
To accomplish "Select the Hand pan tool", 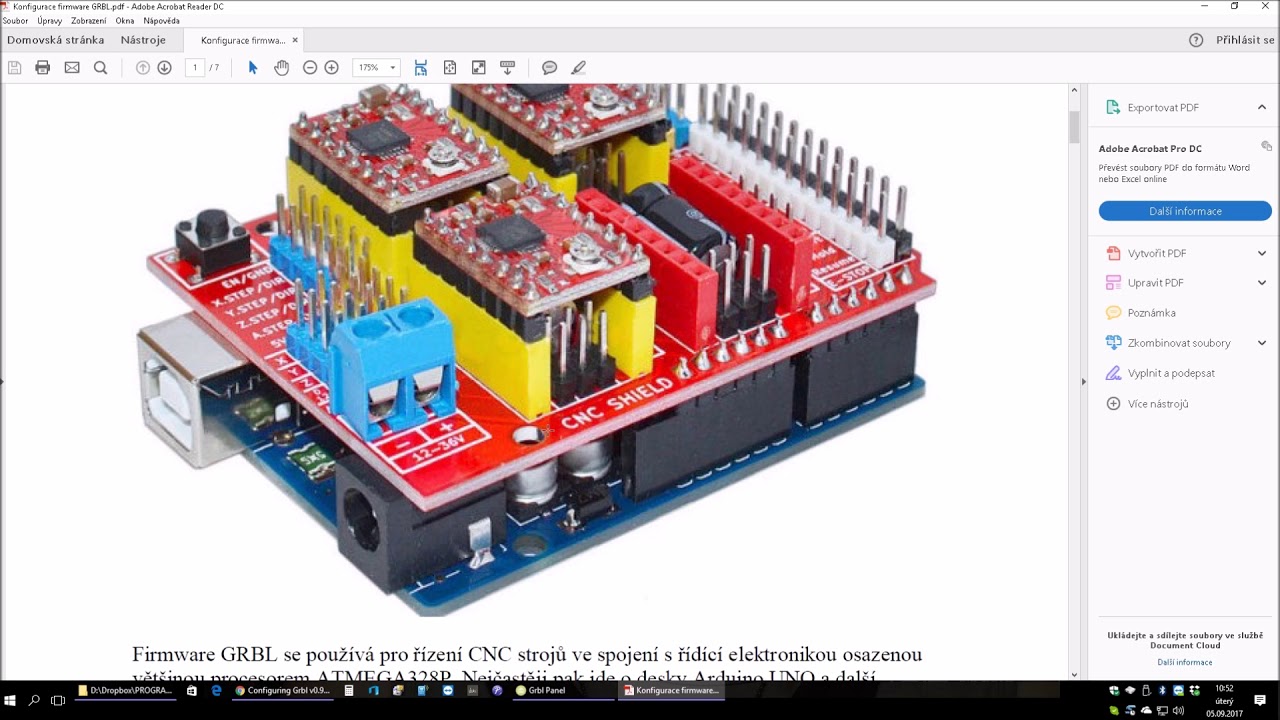I will (x=282, y=68).
